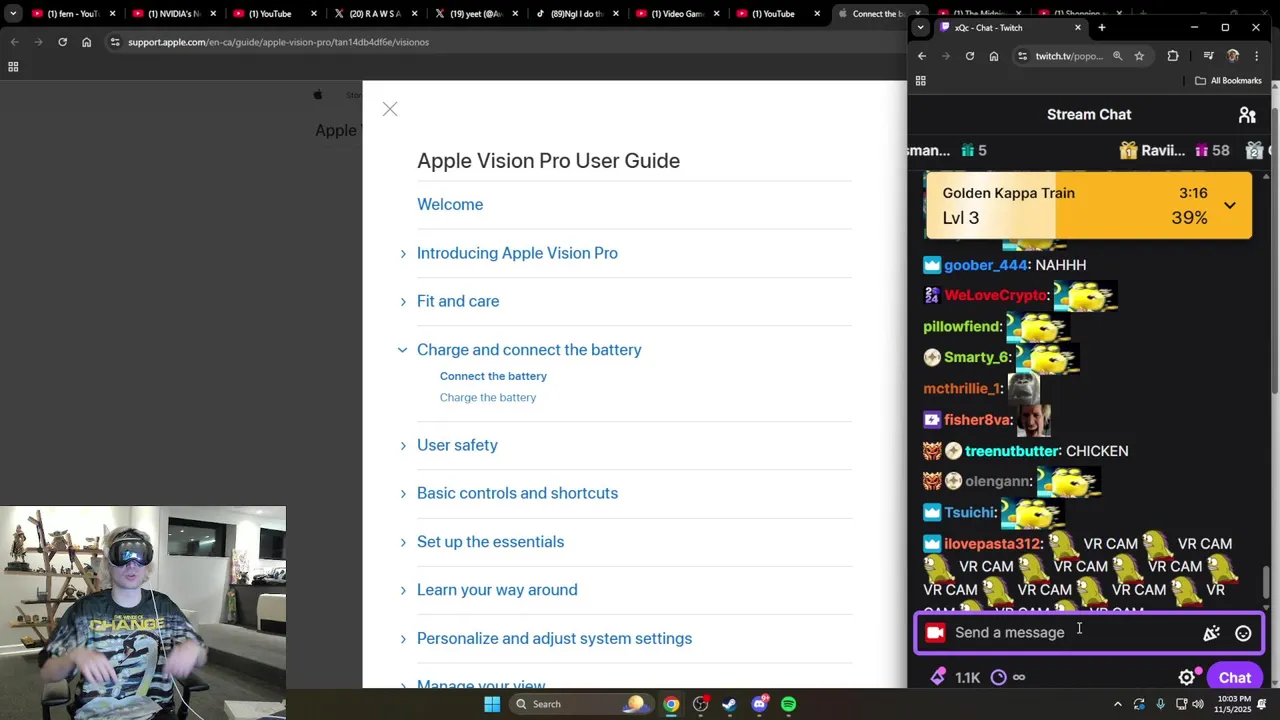This screenshot has height=720, width=1280.
Task: Expand Personalize and adjust system settings section
Action: (403, 638)
